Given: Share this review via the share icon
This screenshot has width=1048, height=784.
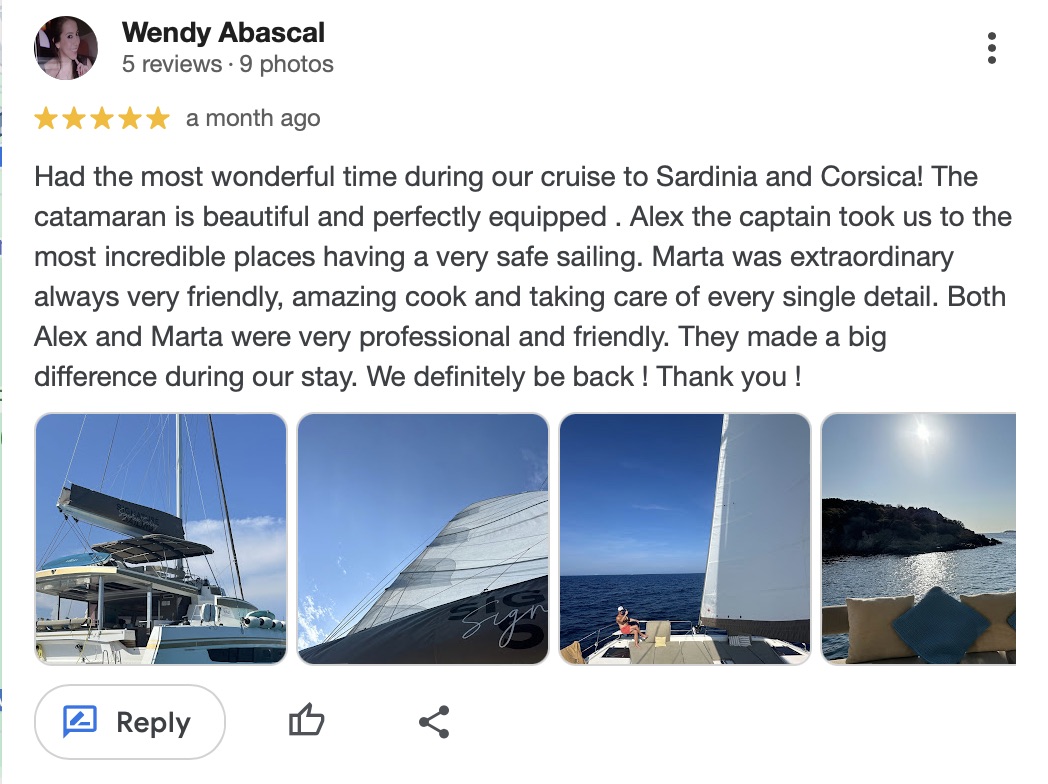Looking at the screenshot, I should (434, 721).
